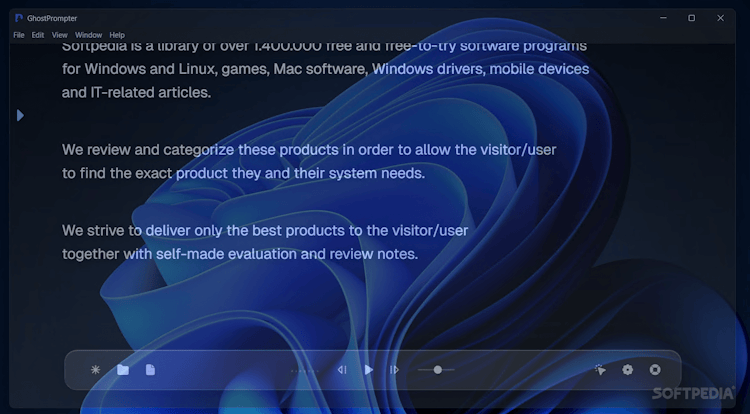Click the line starting 'We review and categorize'
This screenshot has height=414, width=750.
tap(309, 150)
